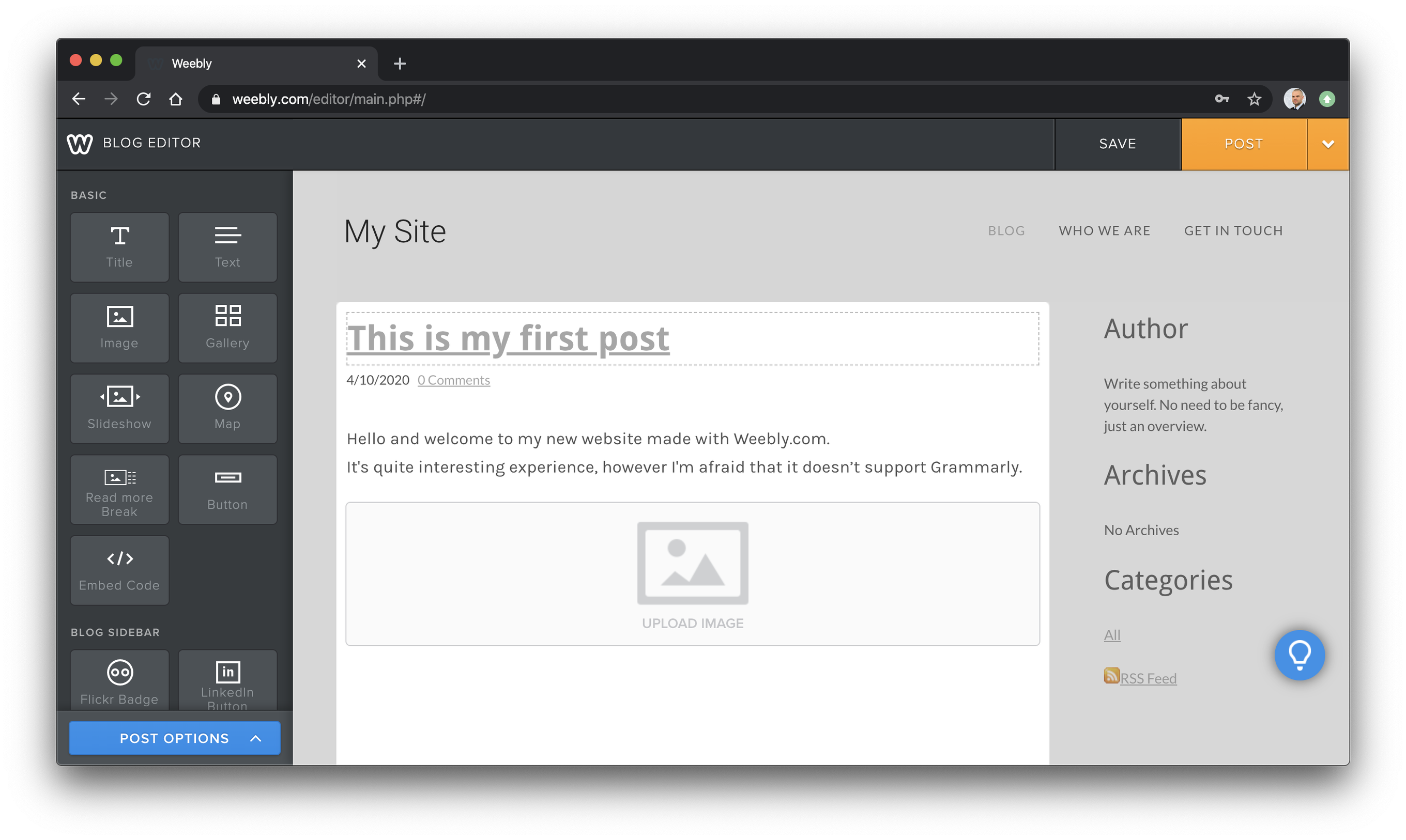This screenshot has width=1406, height=840.
Task: Click the Author sidebar heading
Action: [x=1145, y=329]
